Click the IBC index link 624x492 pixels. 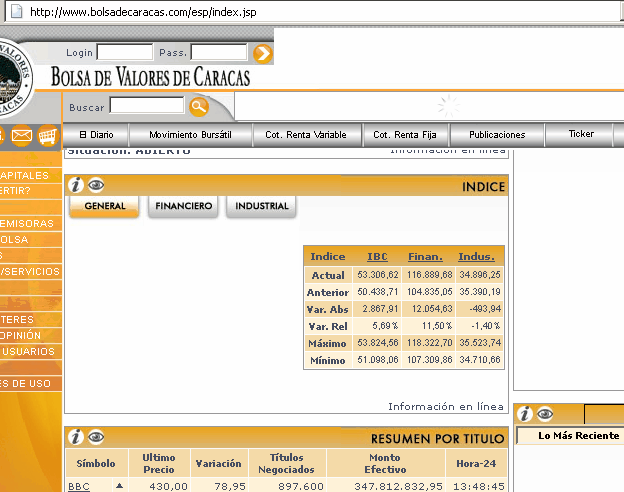coord(377,257)
